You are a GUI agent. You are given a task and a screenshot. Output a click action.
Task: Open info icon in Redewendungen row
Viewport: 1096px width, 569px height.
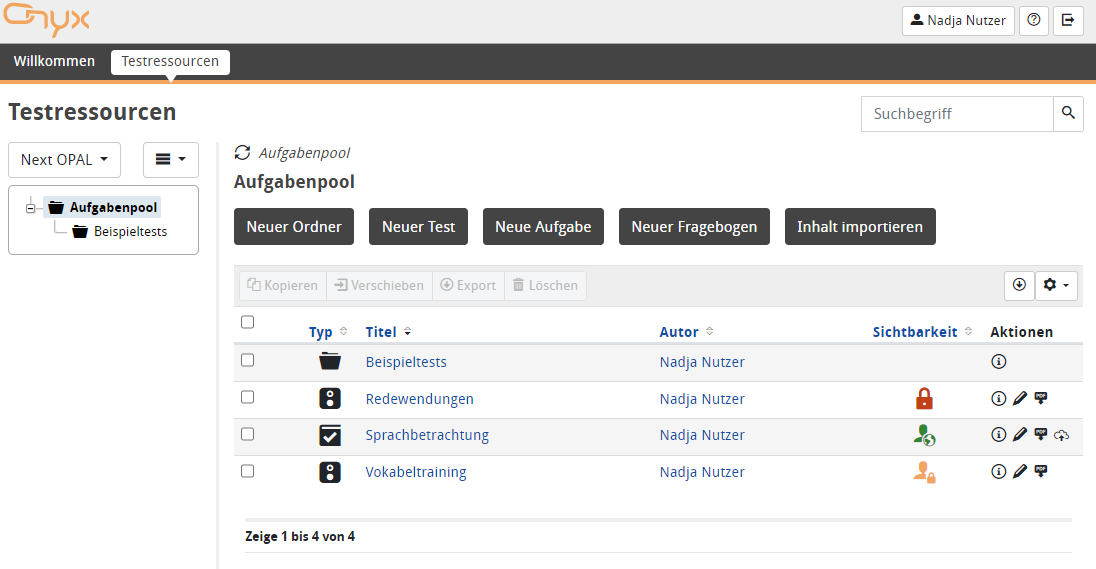click(x=998, y=398)
